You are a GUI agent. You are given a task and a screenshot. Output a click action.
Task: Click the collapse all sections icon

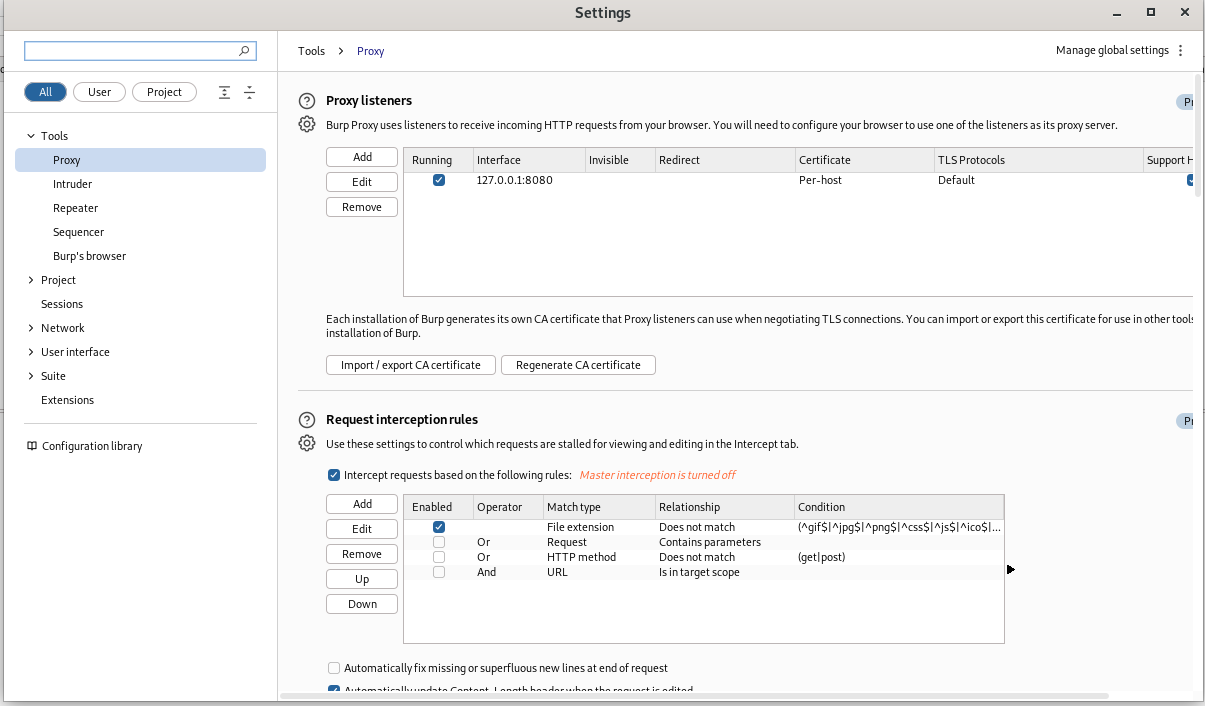[x=249, y=92]
